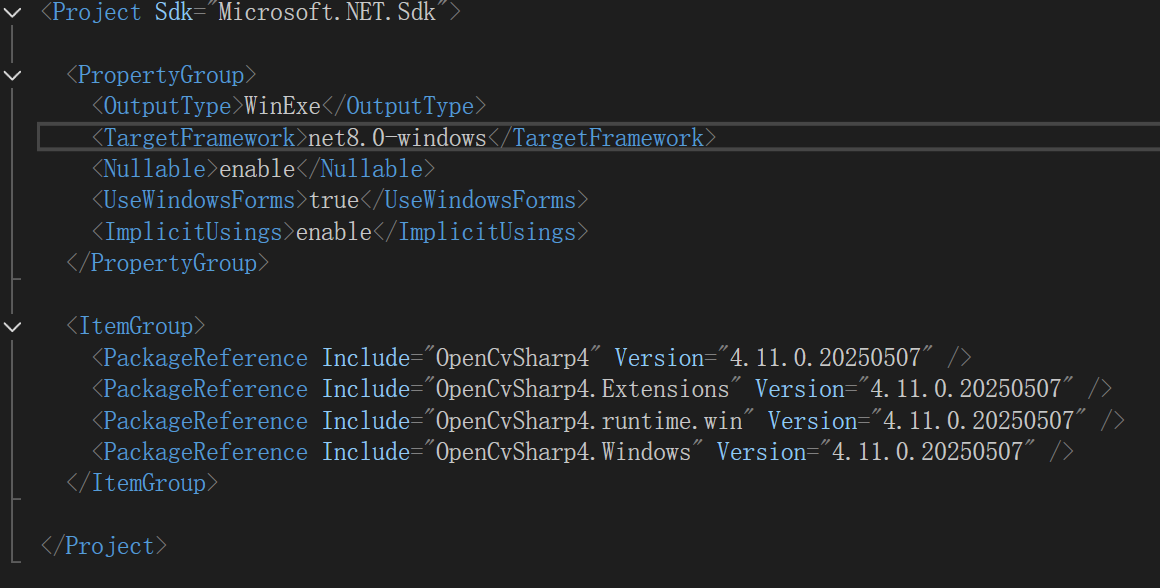
Task: Collapse the ItemGroup fold chevron
Action: click(x=13, y=326)
